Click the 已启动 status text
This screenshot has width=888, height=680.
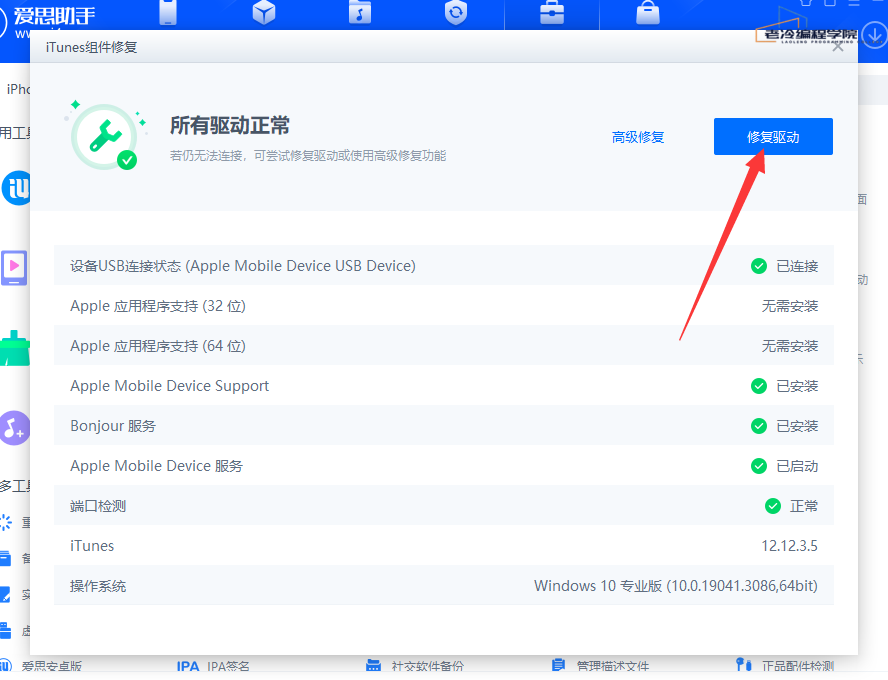pyautogui.click(x=797, y=466)
